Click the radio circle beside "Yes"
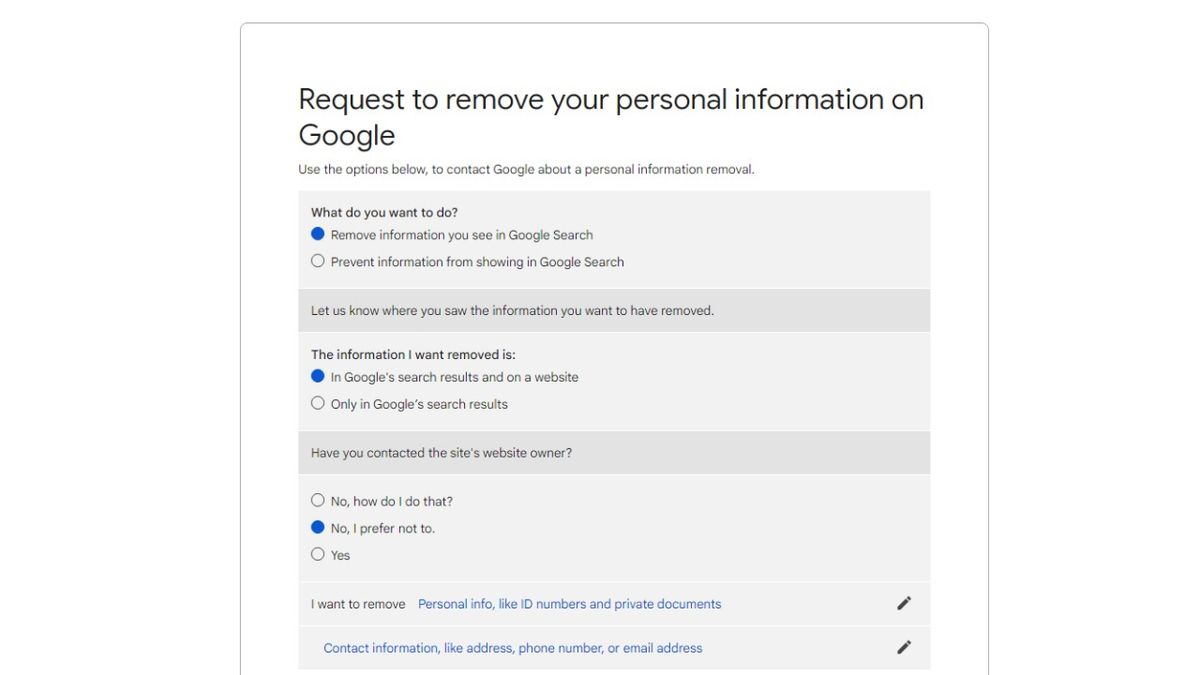The width and height of the screenshot is (1200, 675). [317, 553]
